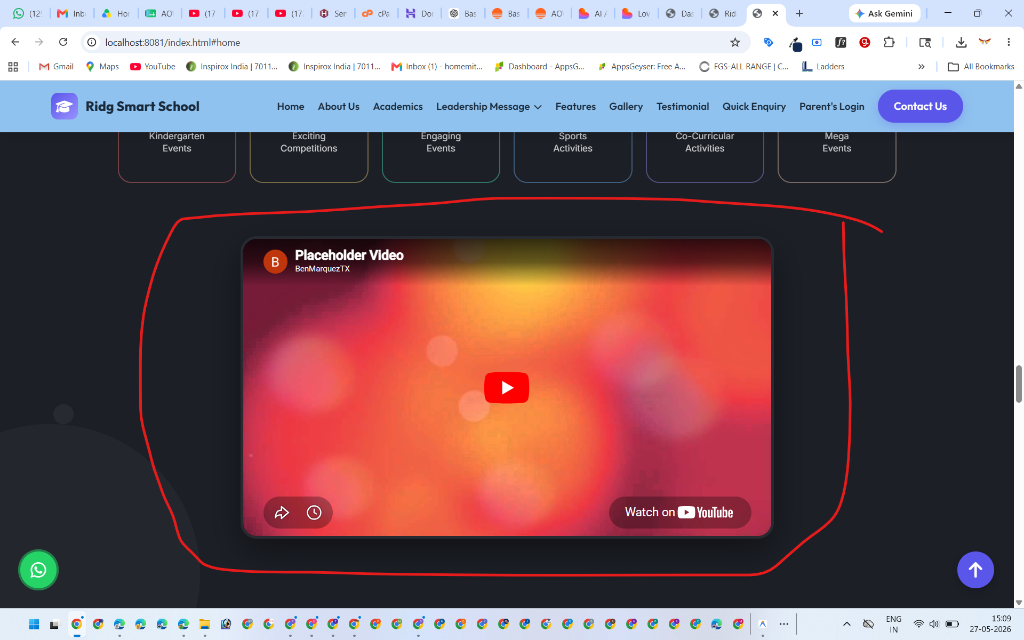Screen dimensions: 1024x640
Task: Open File Explorer from the taskbar
Action: coord(204,624)
